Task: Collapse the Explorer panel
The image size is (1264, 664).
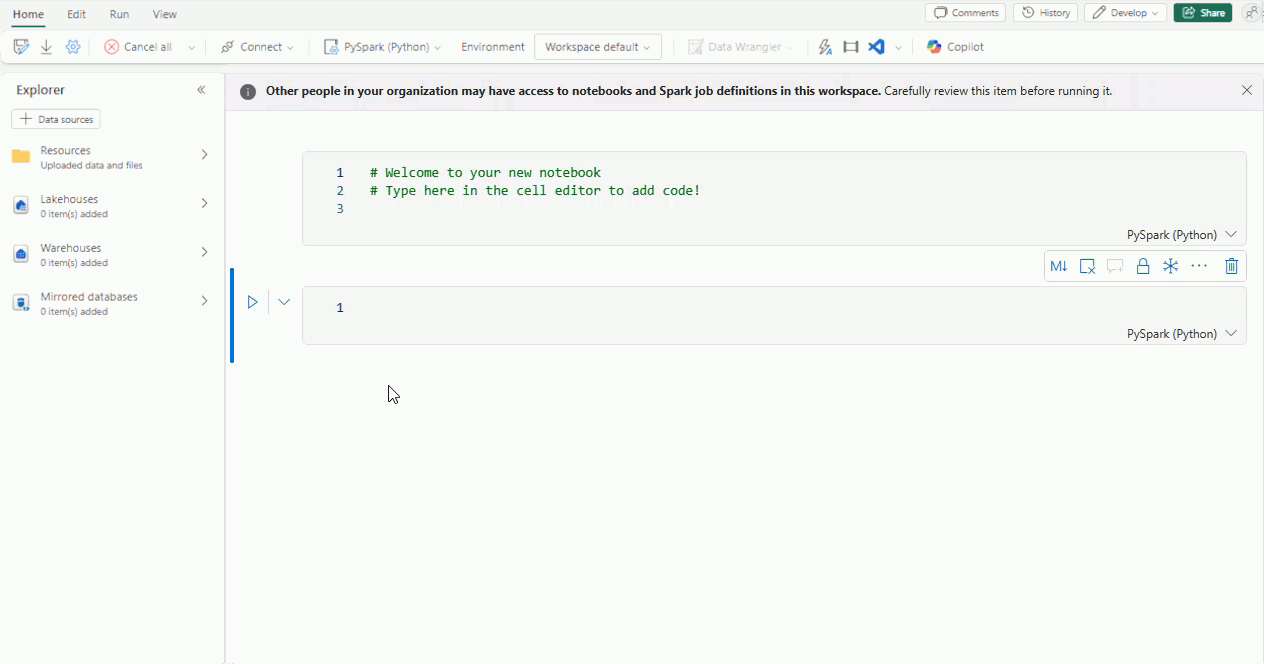Action: (x=201, y=89)
